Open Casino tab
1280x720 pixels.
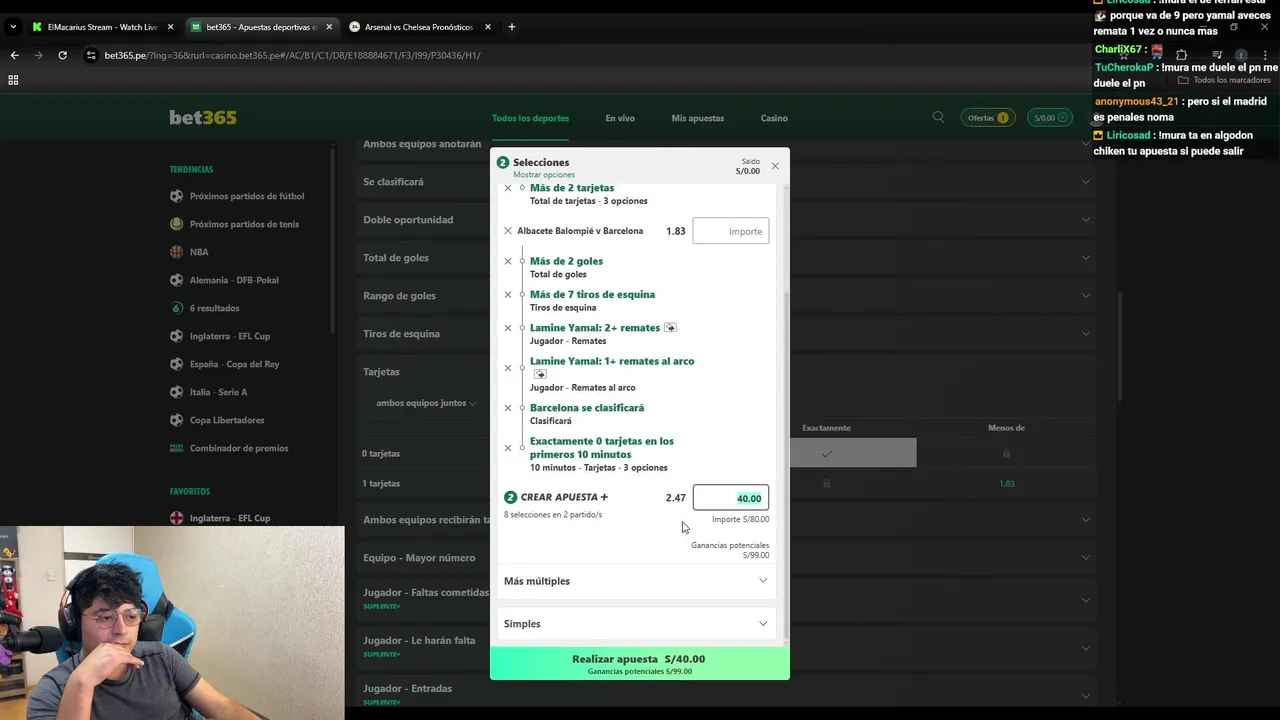pyautogui.click(x=774, y=118)
